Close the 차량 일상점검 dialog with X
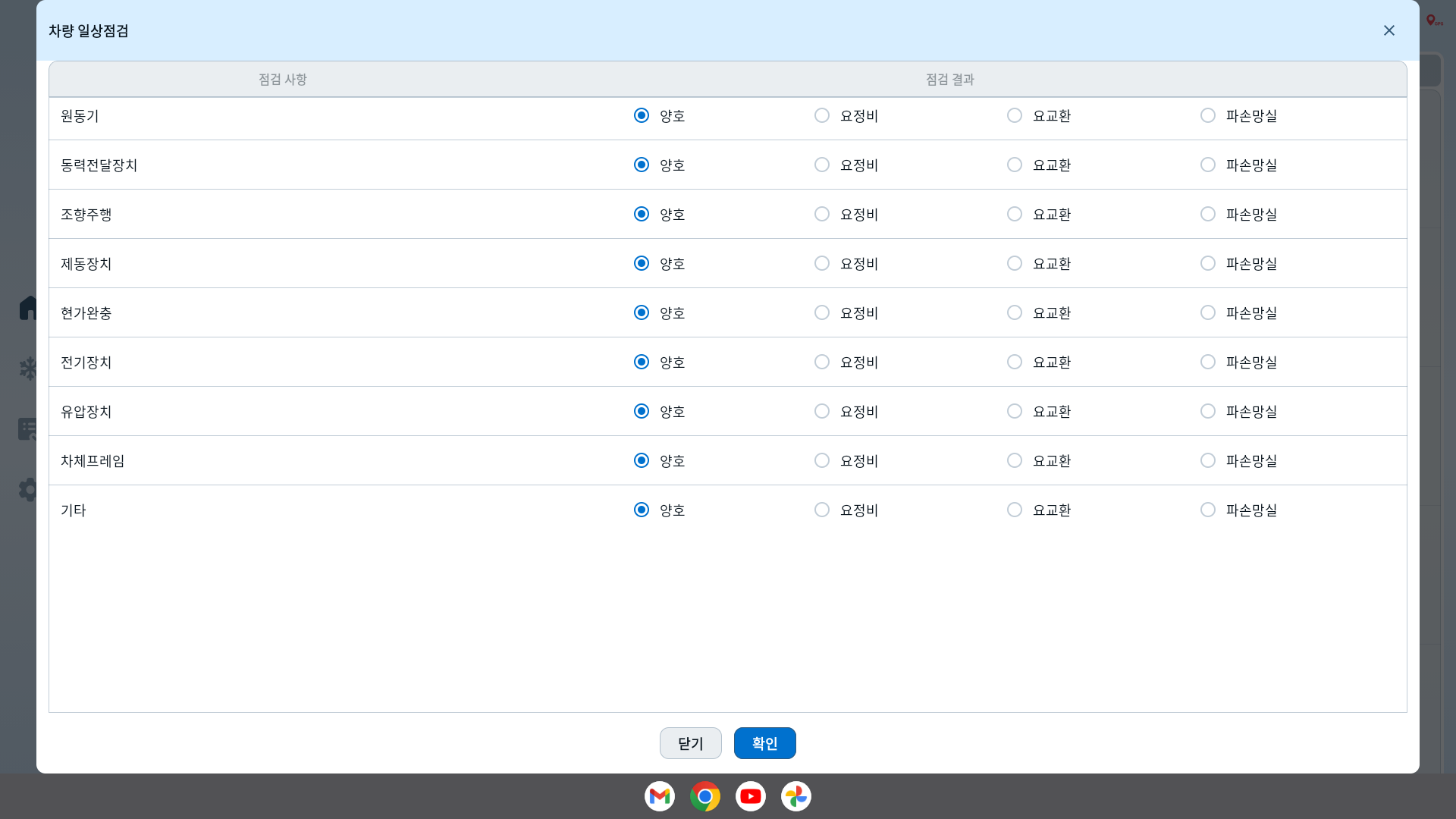The image size is (1456, 819). pyautogui.click(x=1389, y=30)
